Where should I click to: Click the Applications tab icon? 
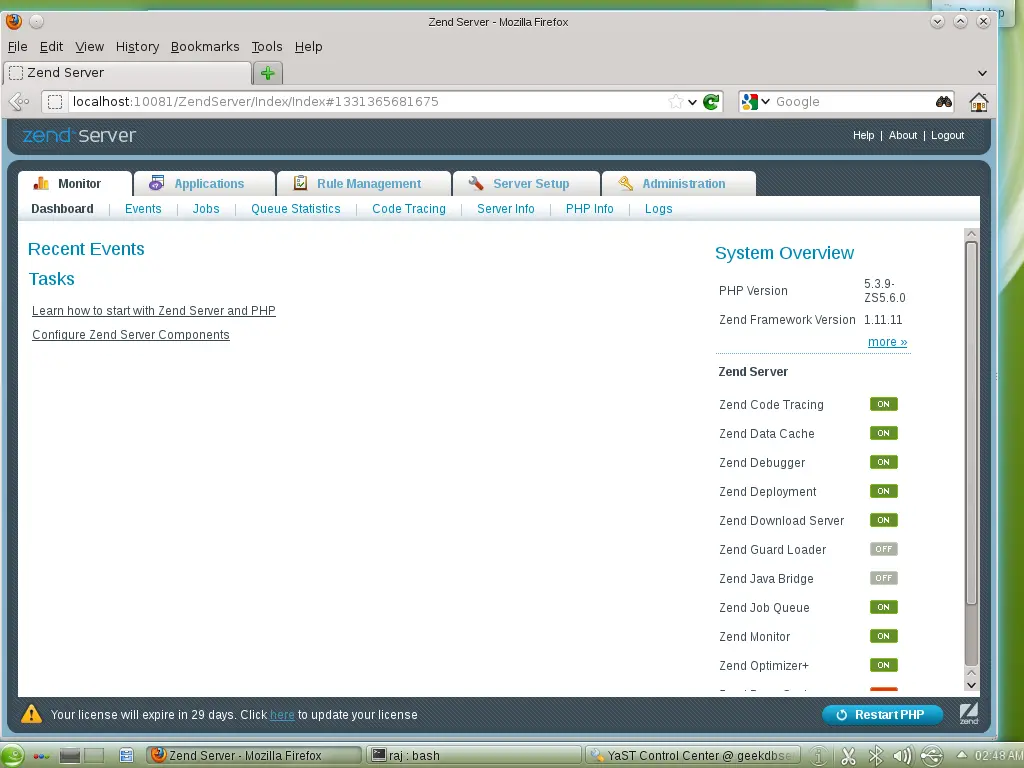[156, 184]
